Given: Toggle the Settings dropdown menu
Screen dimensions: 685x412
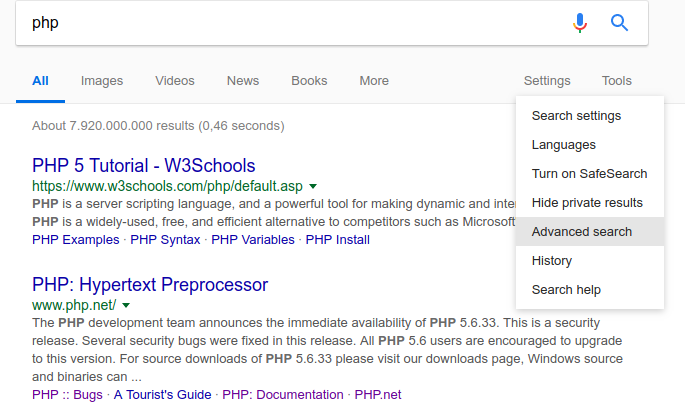Looking at the screenshot, I should coord(547,81).
